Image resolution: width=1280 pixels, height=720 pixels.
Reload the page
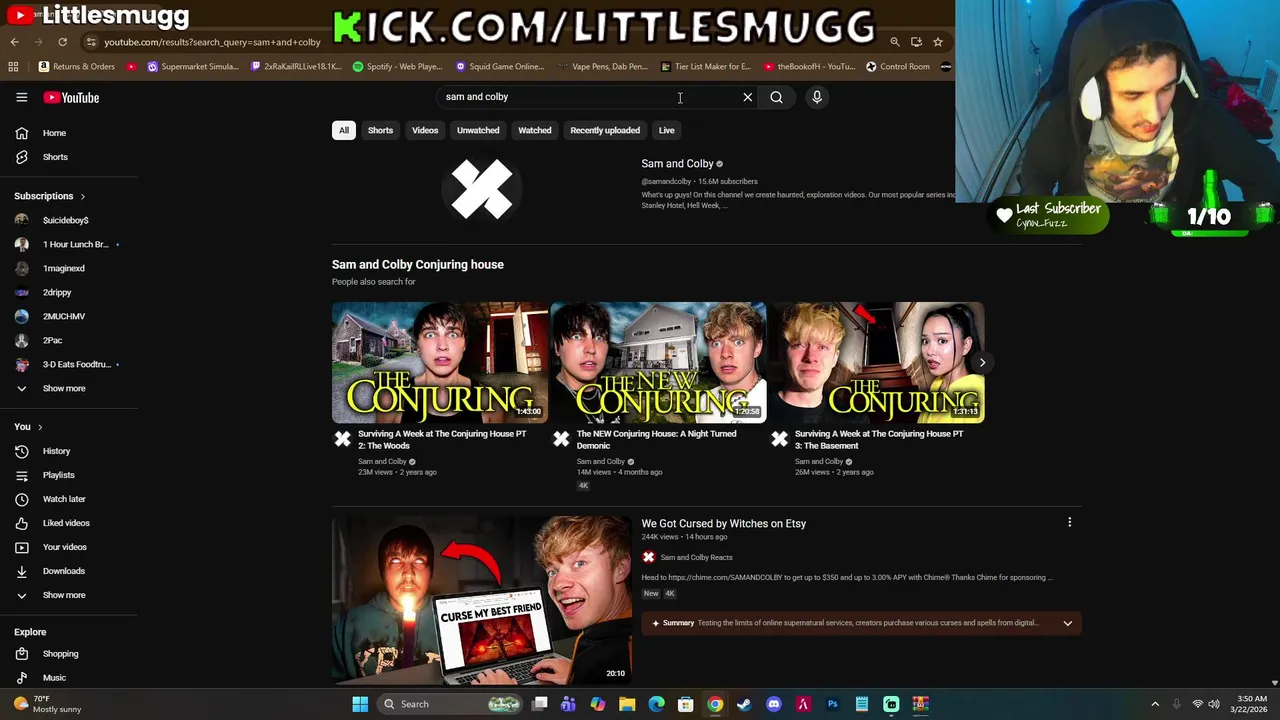(62, 42)
